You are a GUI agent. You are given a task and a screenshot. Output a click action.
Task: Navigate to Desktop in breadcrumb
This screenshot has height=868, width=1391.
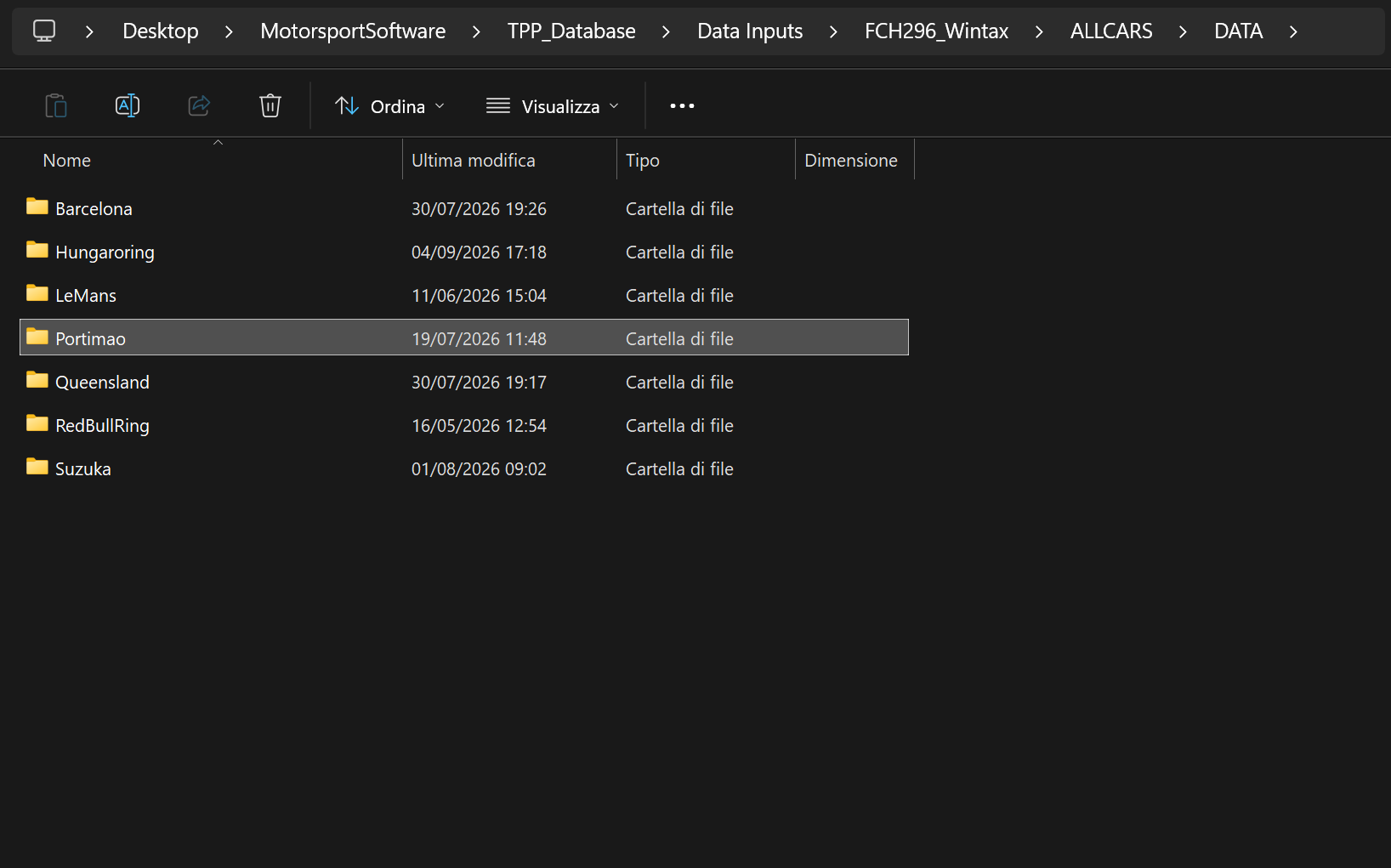(x=161, y=31)
